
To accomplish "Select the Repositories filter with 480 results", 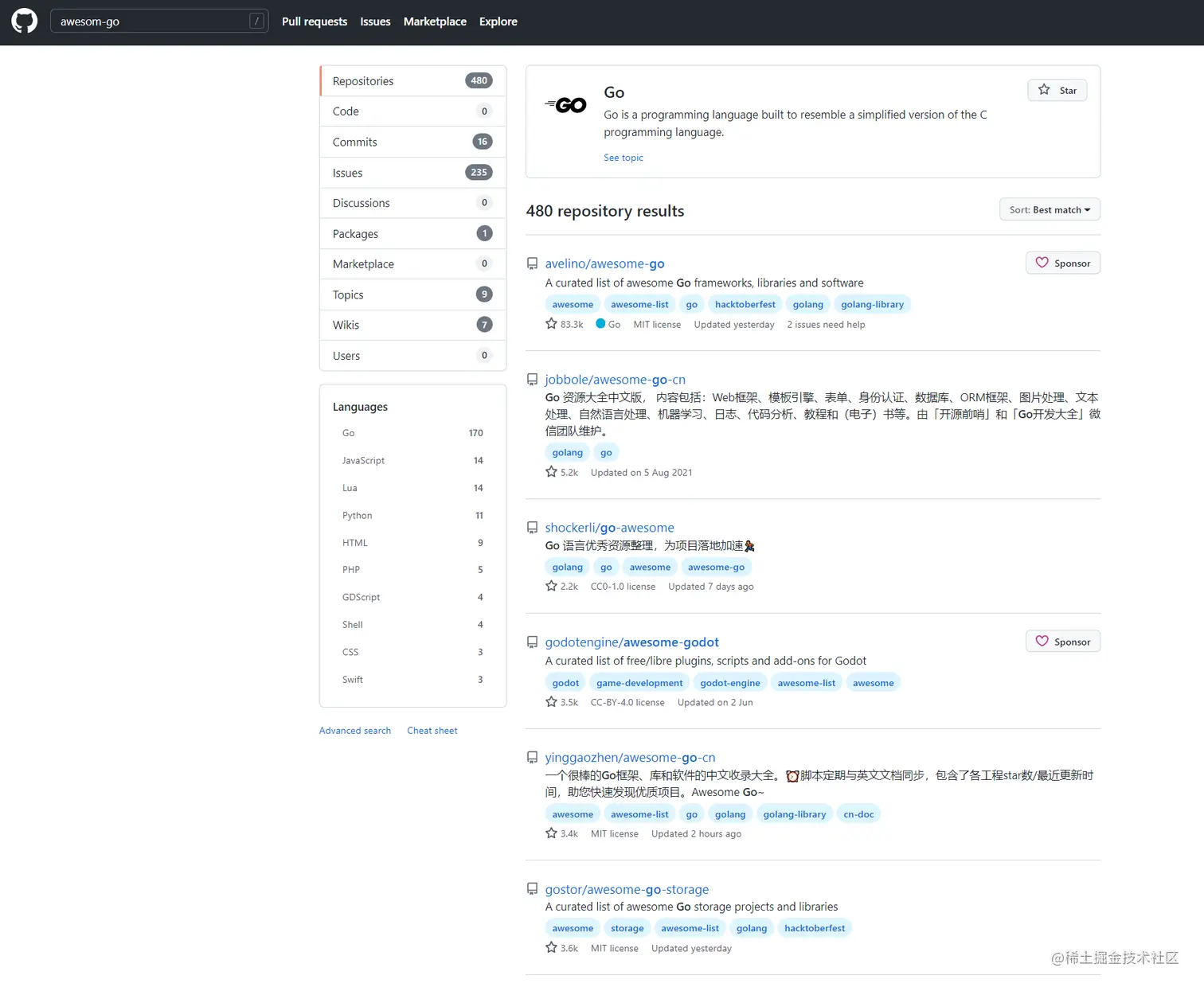I will click(412, 81).
